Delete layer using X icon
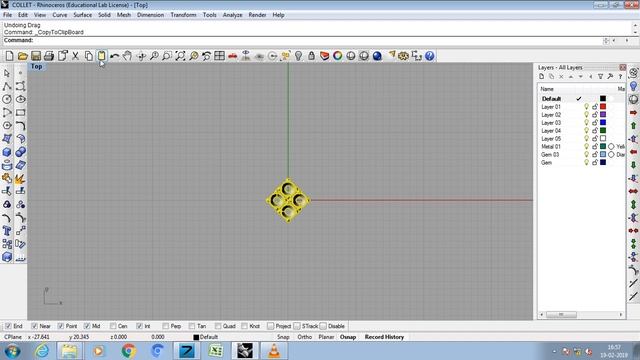The height and width of the screenshot is (360, 640). [561, 77]
